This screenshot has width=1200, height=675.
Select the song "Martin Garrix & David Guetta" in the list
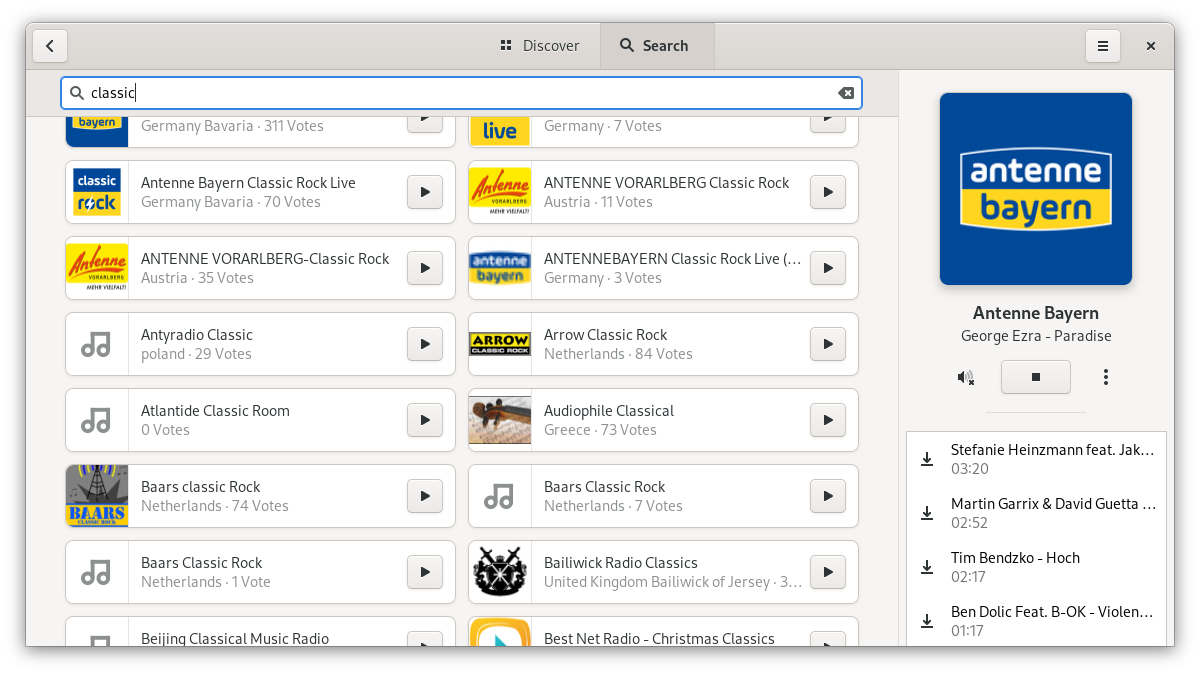coord(1036,513)
